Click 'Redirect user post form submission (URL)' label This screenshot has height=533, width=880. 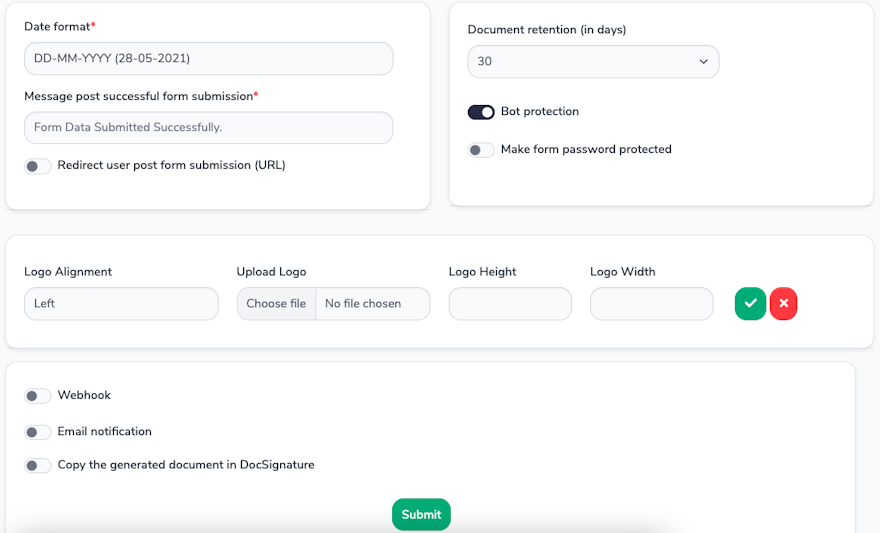[x=171, y=165]
